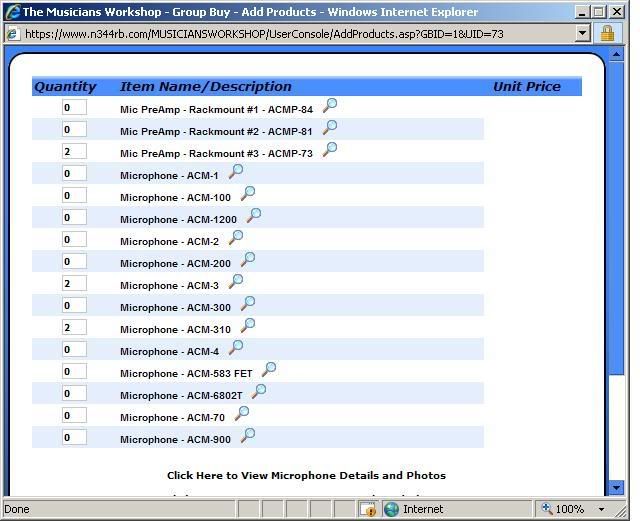This screenshot has width=640, height=521.
Task: Select Mic PreAmp Rackmount #1 ACMP-84 text
Action: [216, 110]
